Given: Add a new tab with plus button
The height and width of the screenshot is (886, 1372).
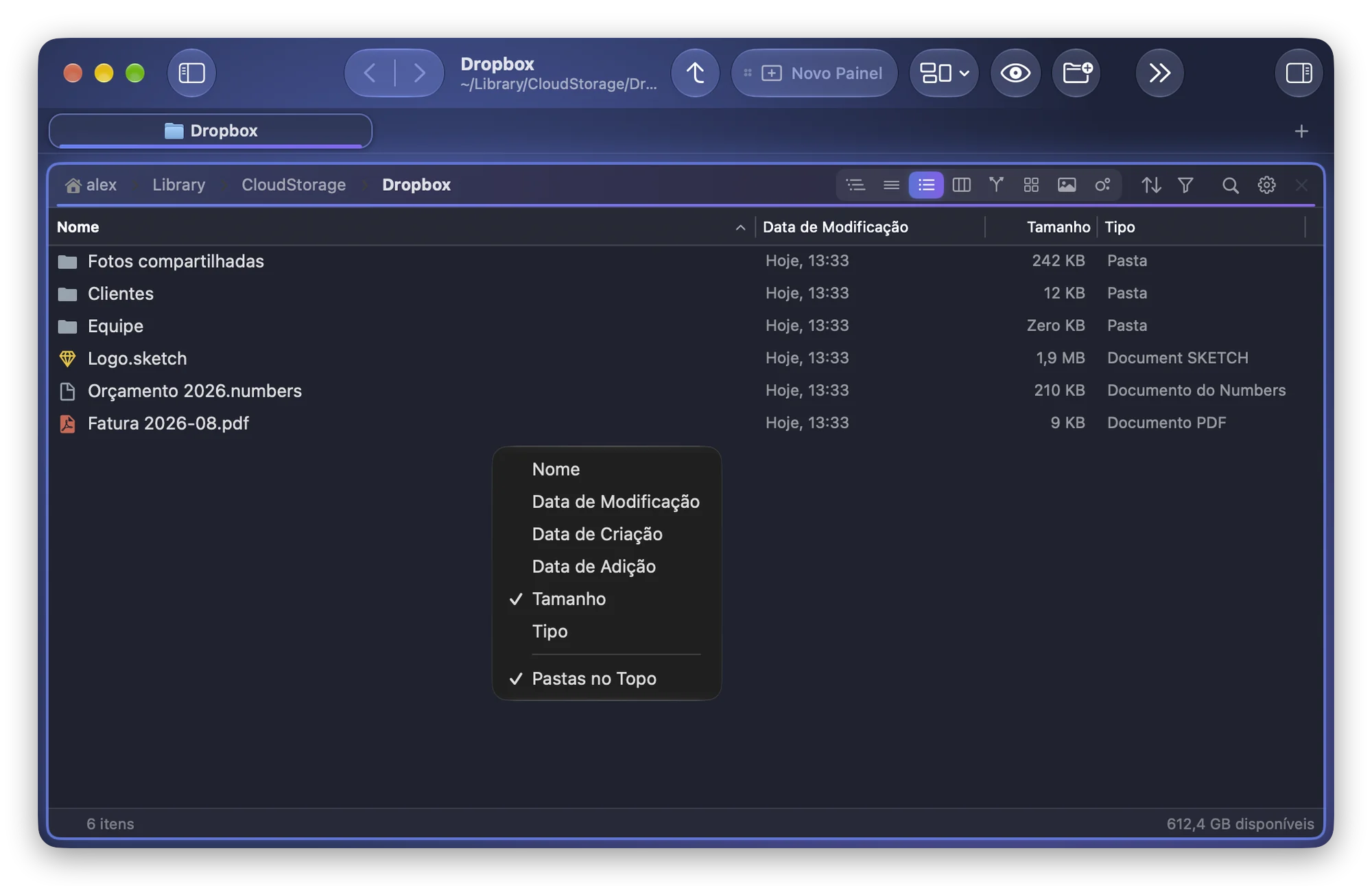Looking at the screenshot, I should pyautogui.click(x=1301, y=131).
